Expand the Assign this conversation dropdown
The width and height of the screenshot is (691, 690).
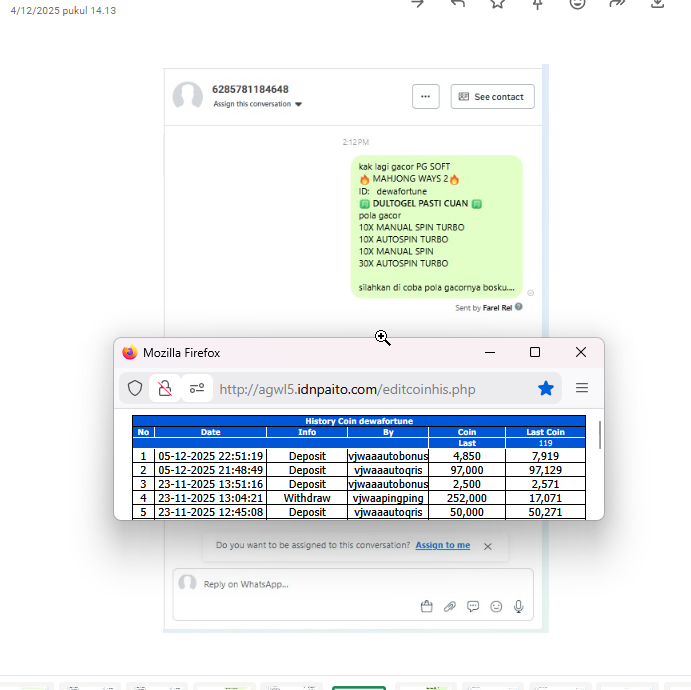point(257,104)
